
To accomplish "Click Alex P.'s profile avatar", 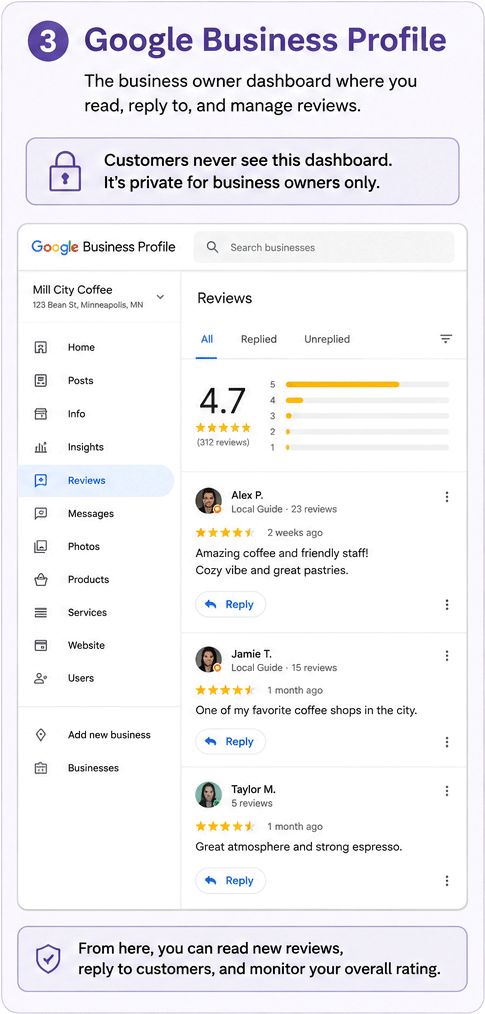I will [208, 501].
